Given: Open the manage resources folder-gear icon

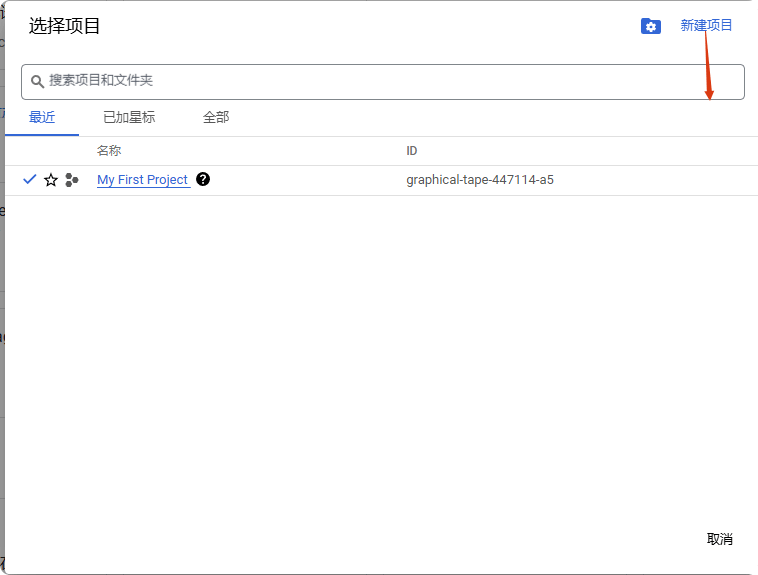Looking at the screenshot, I should tap(651, 26).
